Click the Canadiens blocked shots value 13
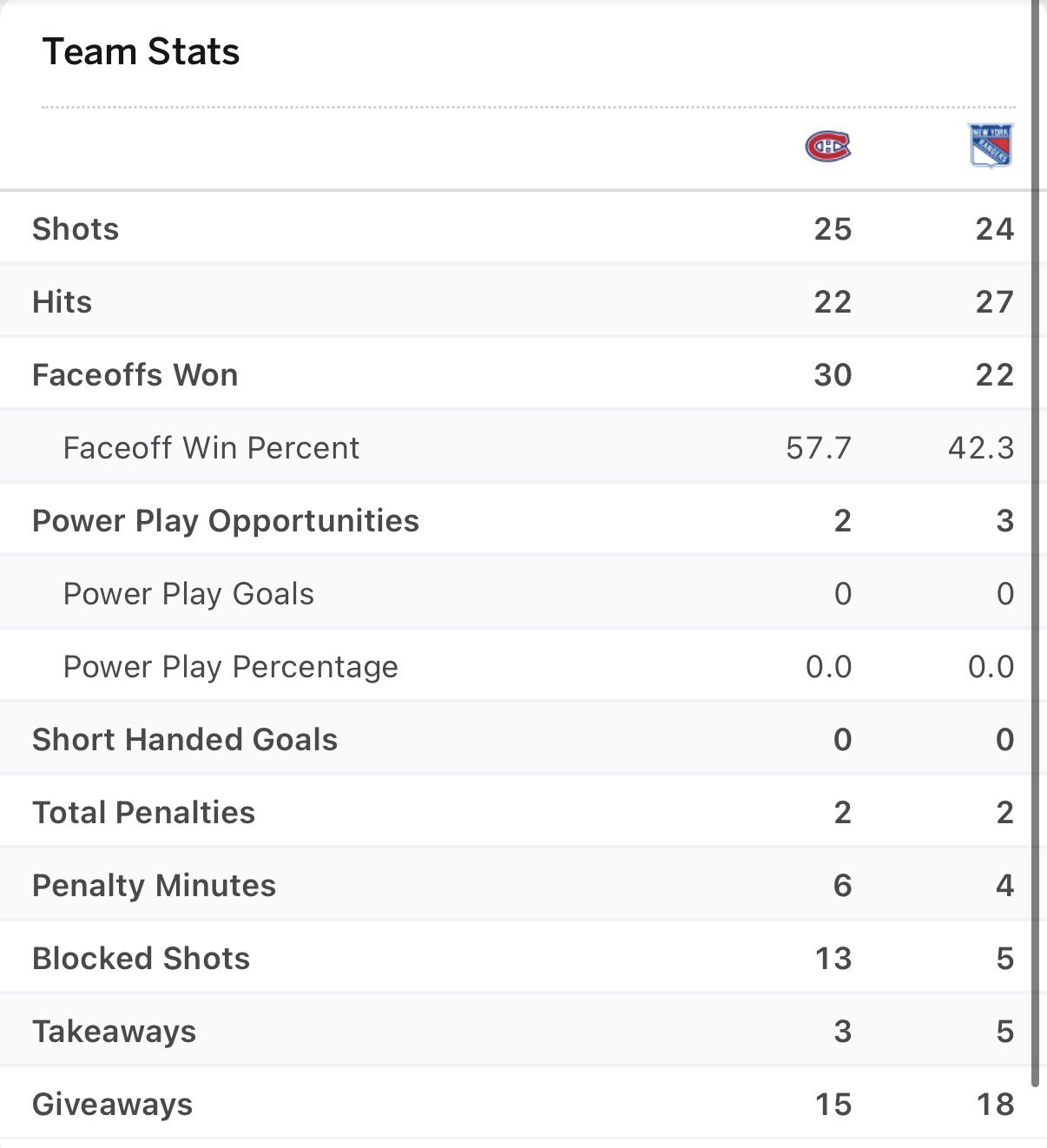Viewport: 1047px width, 1148px height. click(x=833, y=959)
